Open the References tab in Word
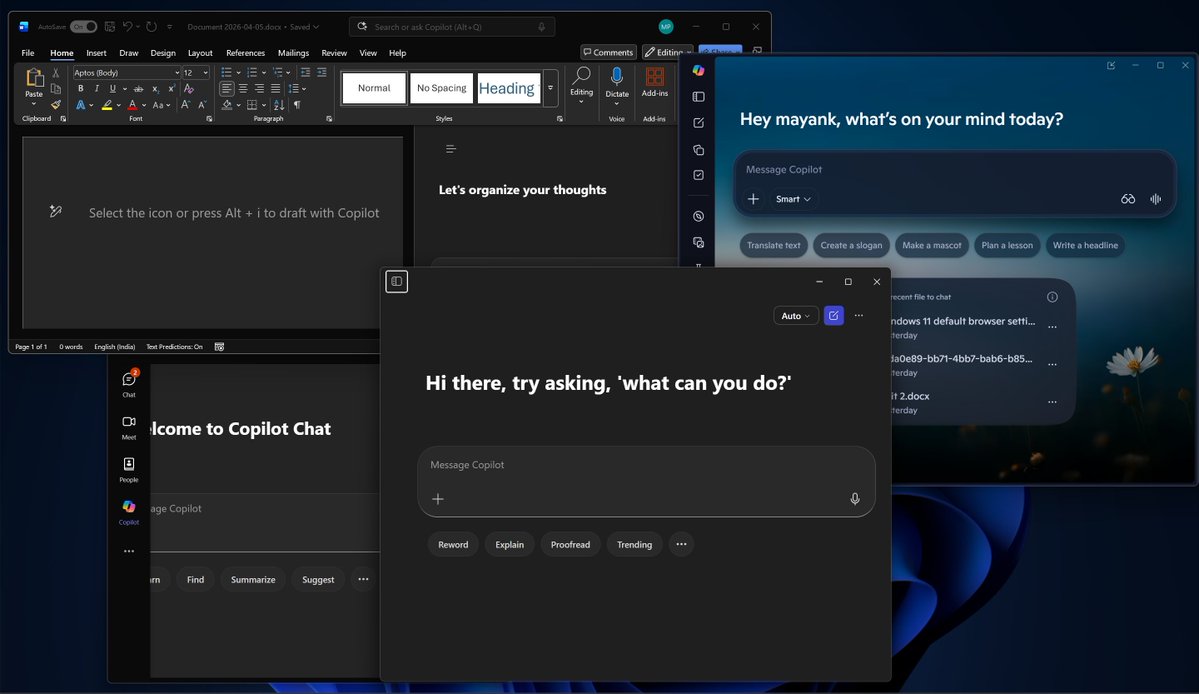1199x694 pixels. point(245,53)
